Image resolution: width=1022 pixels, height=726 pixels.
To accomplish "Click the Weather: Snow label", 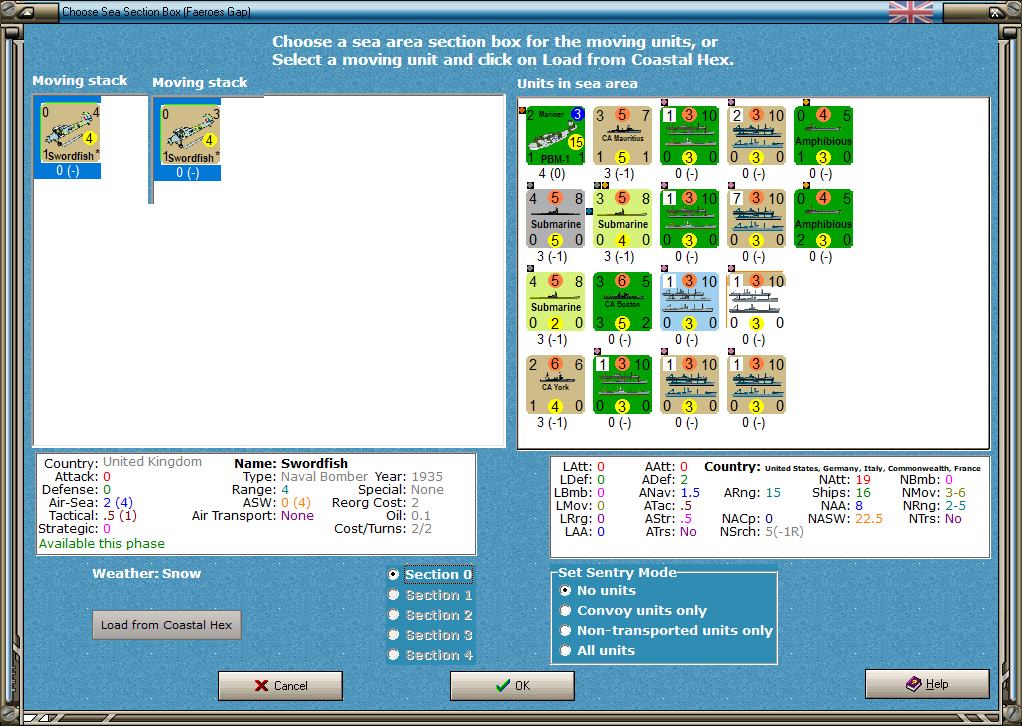I will point(147,574).
